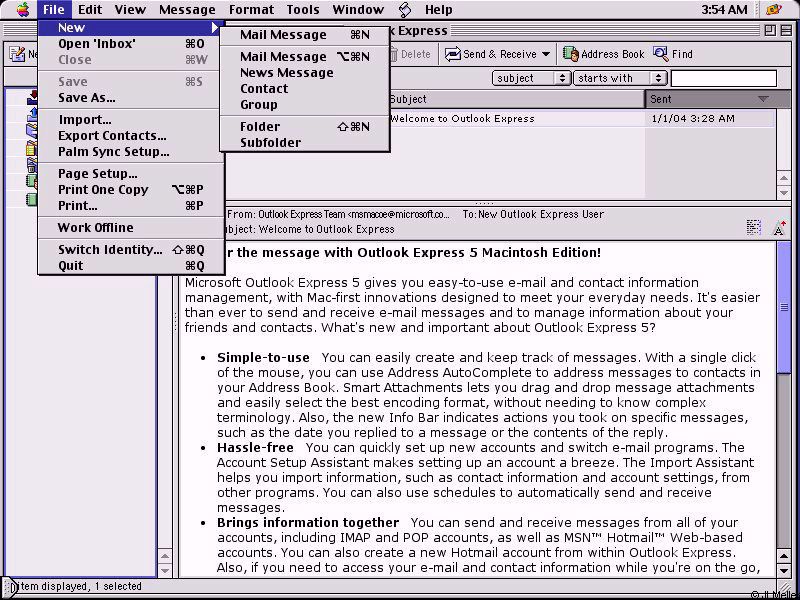Open the Edit menu

click(90, 9)
